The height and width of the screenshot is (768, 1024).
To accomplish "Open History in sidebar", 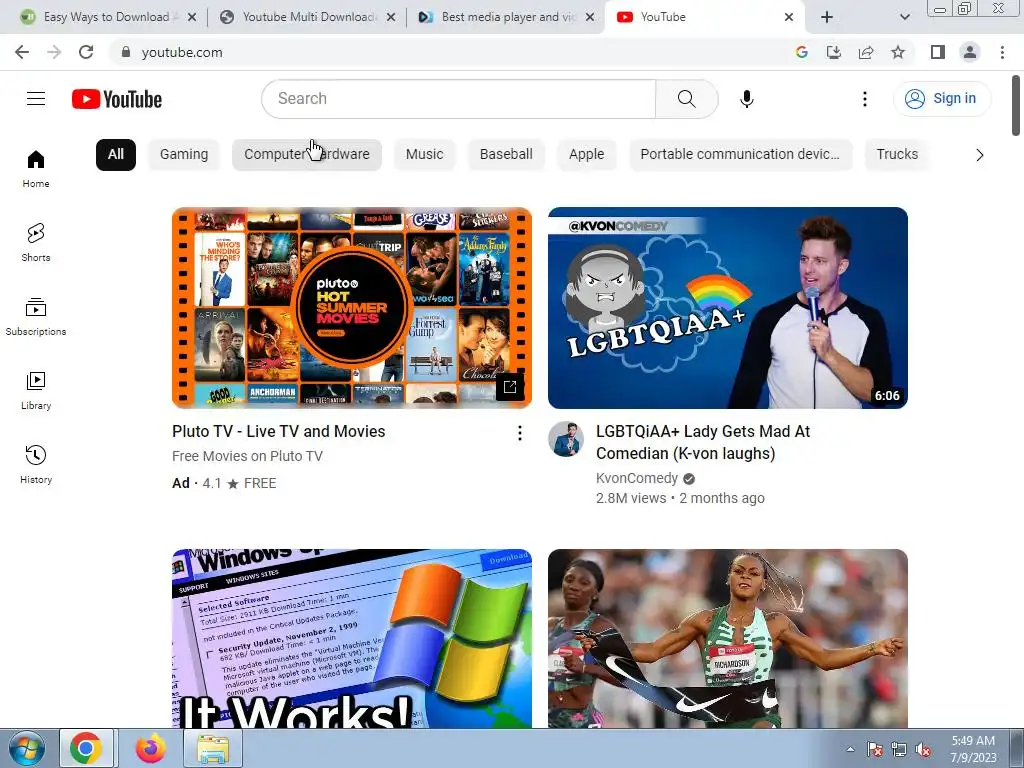I will (36, 464).
